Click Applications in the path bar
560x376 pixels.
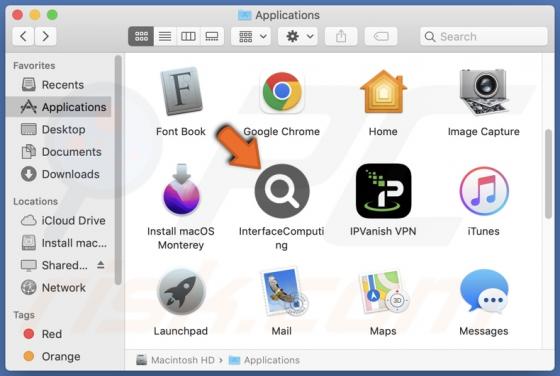pyautogui.click(x=264, y=360)
